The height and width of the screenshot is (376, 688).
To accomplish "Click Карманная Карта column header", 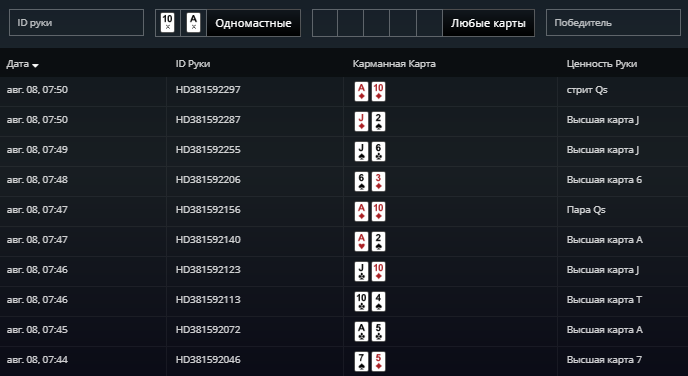I will coord(394,64).
